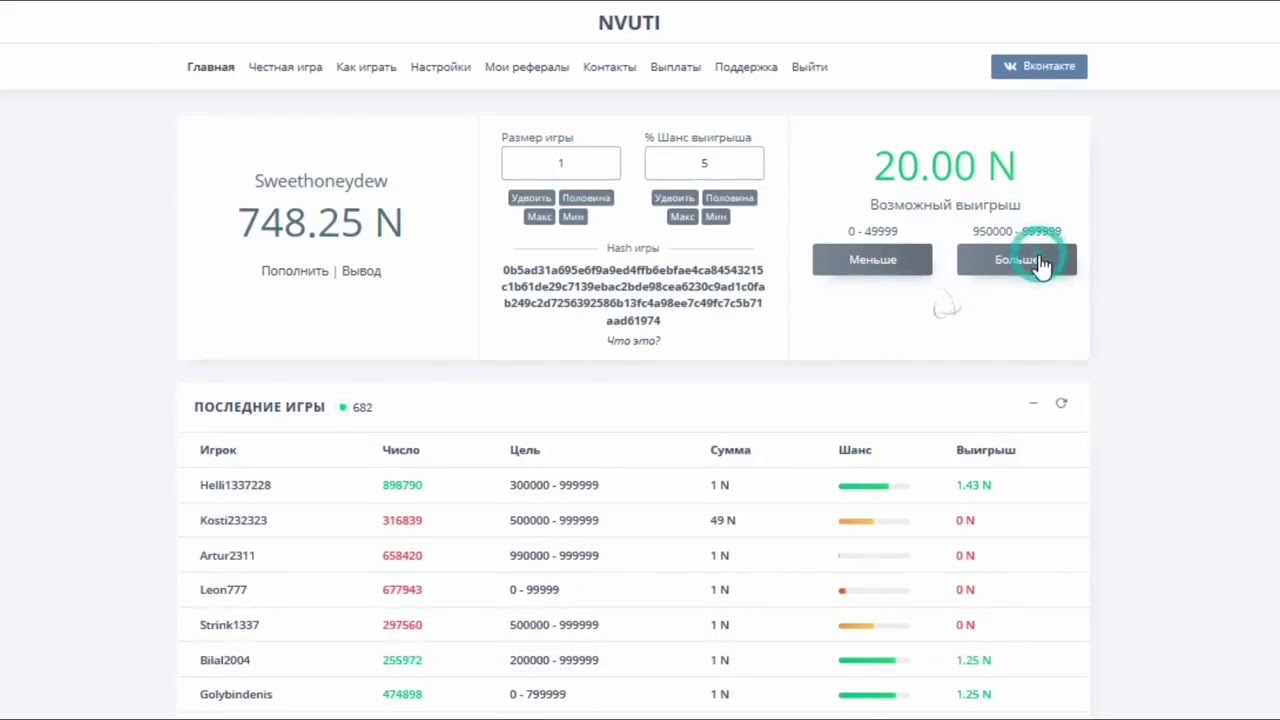This screenshot has height=720, width=1280.
Task: Click the Игрок column header
Action: tap(218, 450)
